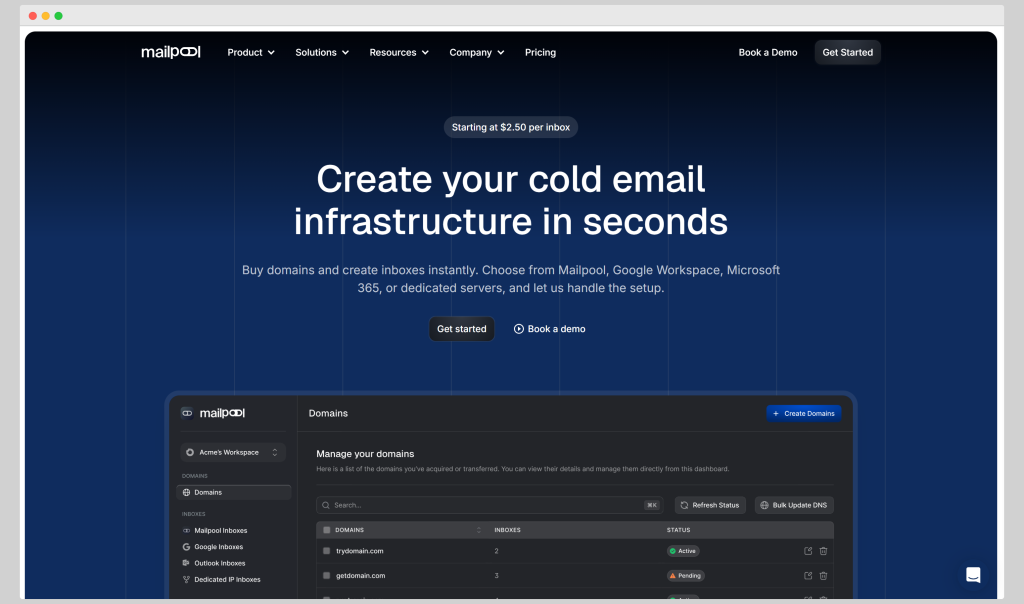The height and width of the screenshot is (604, 1024).
Task: Delete trydomain.com with the trash icon
Action: pyautogui.click(x=824, y=551)
